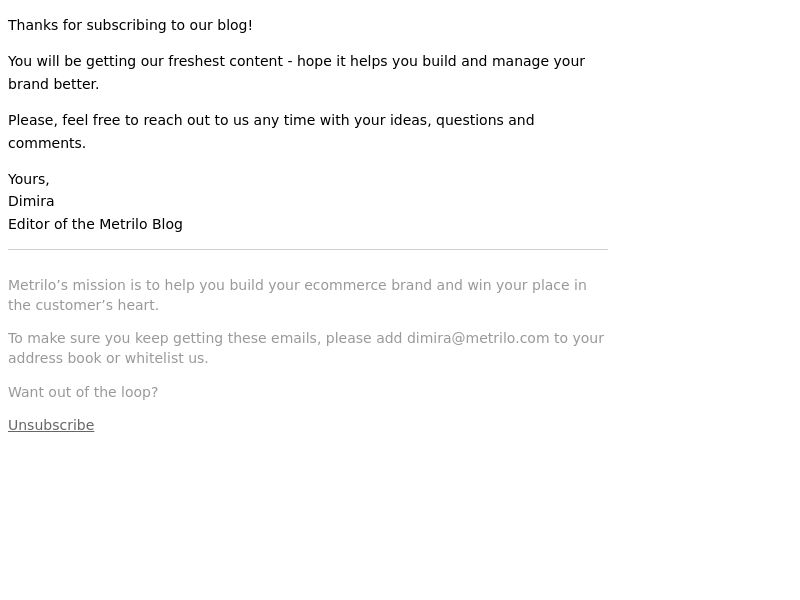The height and width of the screenshot is (600, 800).
Task: Click the name "Dimira" in the signature
Action: [31, 201]
